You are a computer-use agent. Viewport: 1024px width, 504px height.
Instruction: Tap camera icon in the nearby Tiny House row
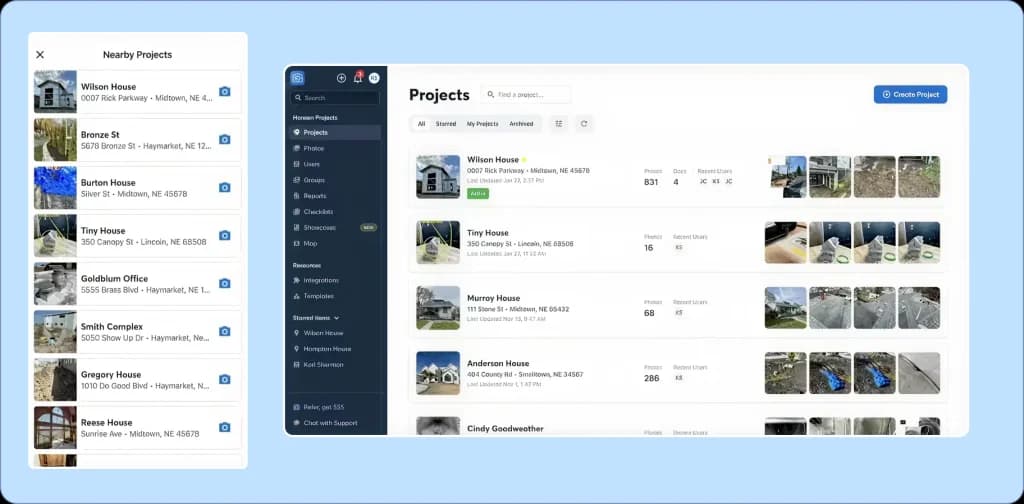click(x=225, y=235)
